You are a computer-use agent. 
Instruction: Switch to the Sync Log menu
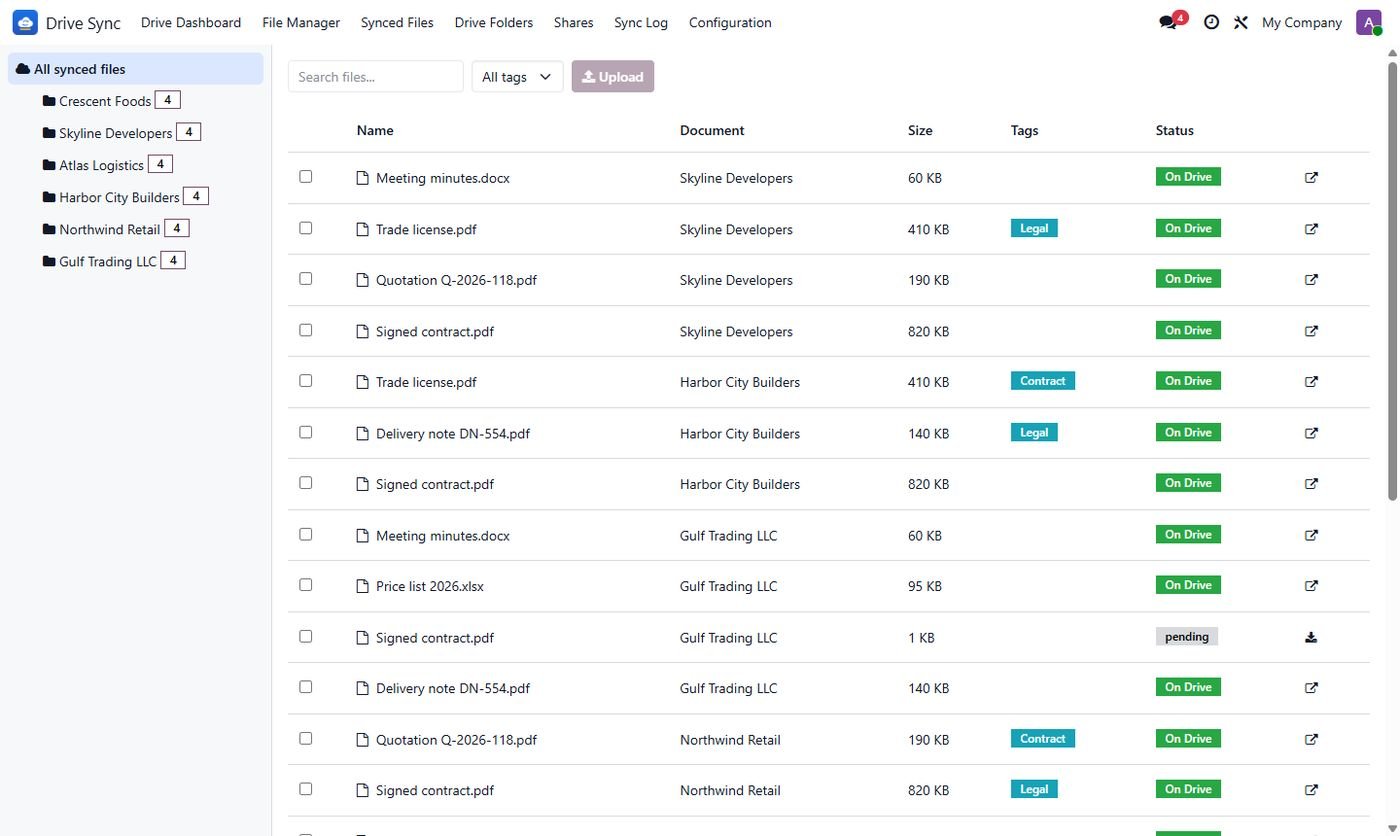click(x=641, y=22)
